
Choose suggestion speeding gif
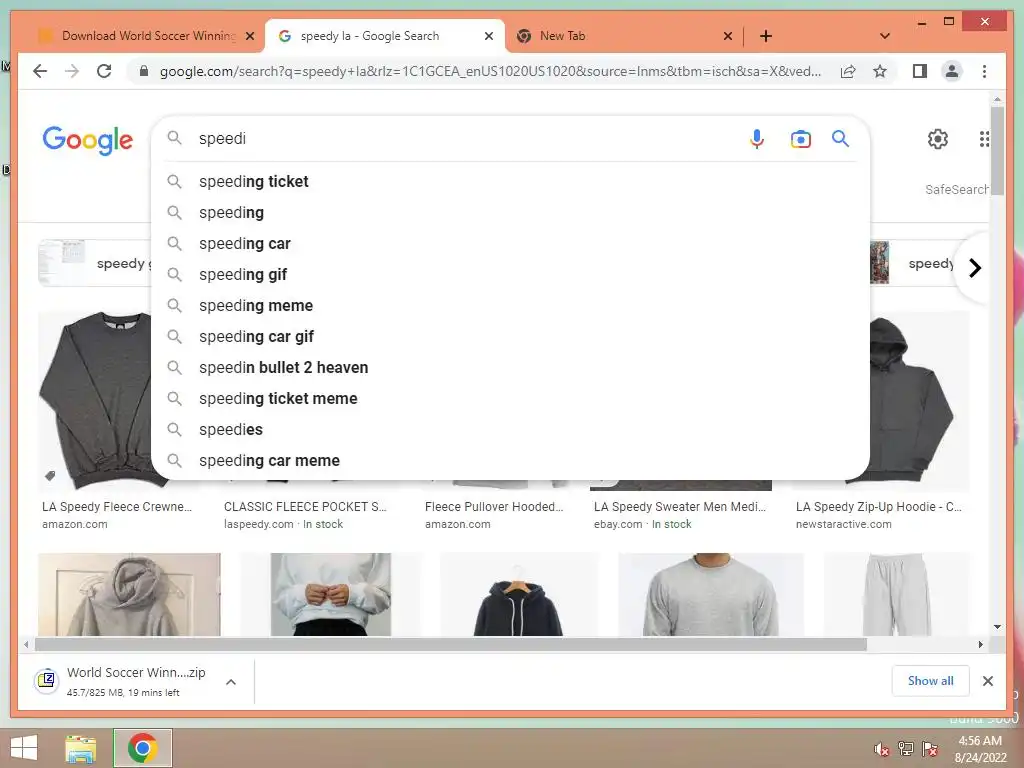510,274
